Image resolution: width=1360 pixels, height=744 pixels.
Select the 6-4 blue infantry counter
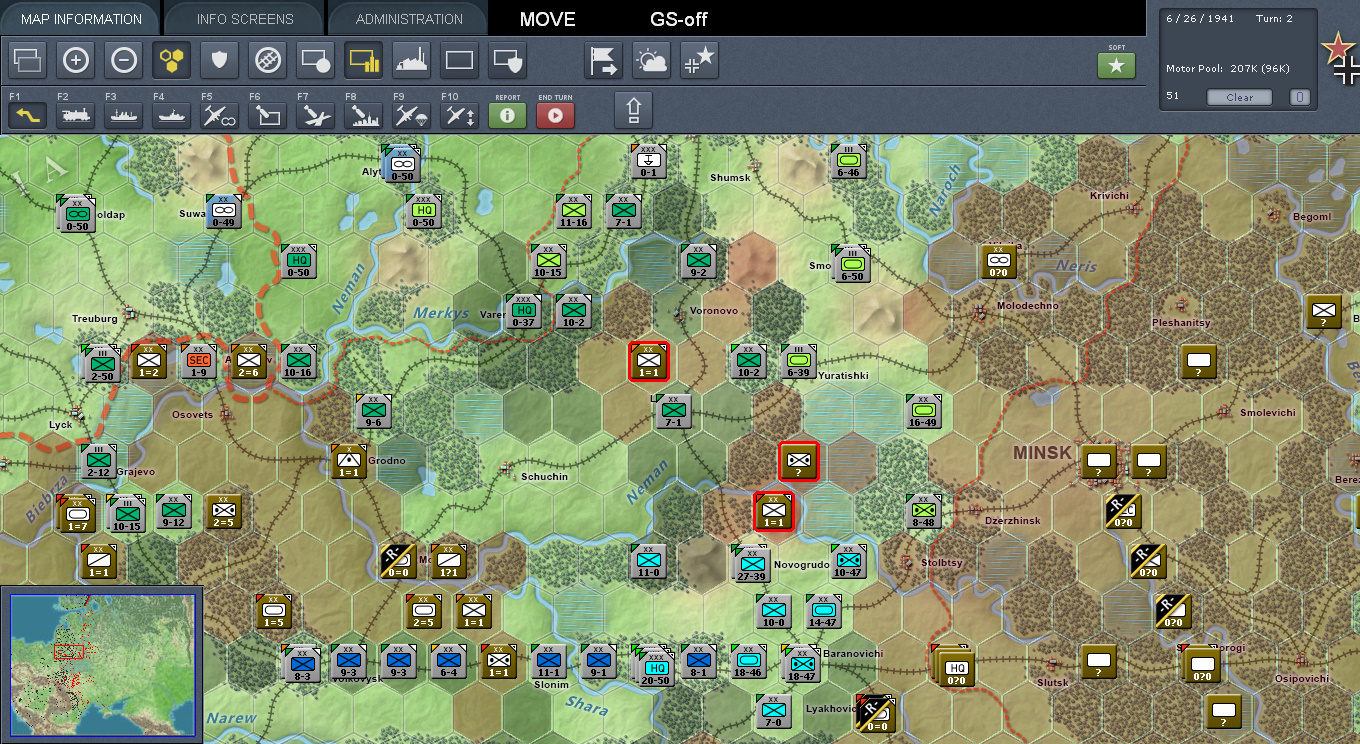pos(449,661)
